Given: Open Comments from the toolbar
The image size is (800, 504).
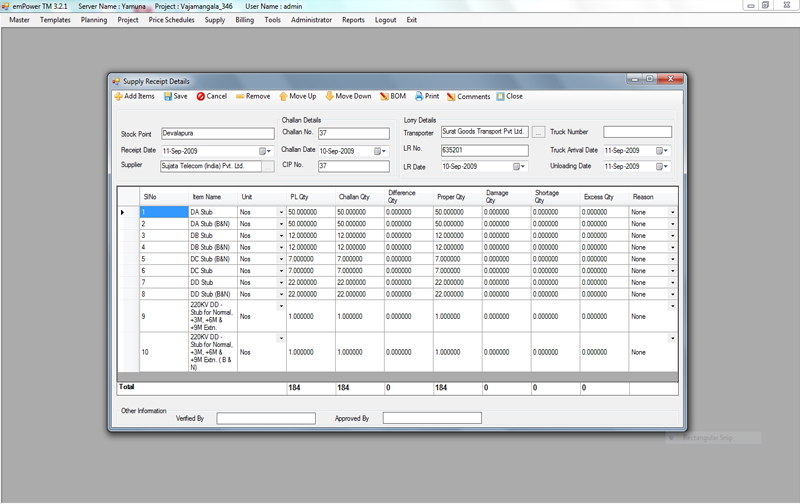Looking at the screenshot, I should coord(468,97).
